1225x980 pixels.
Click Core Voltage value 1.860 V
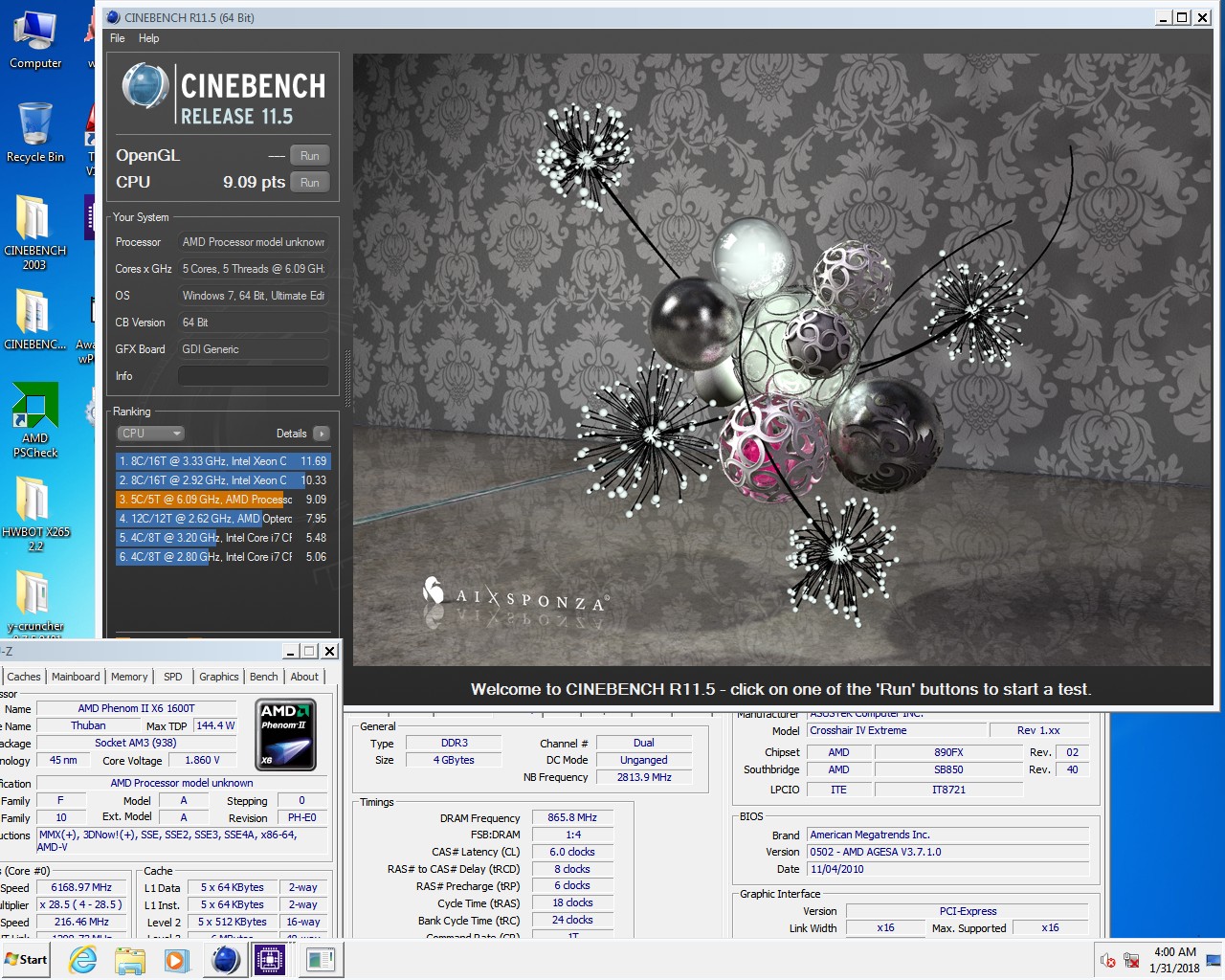202,761
